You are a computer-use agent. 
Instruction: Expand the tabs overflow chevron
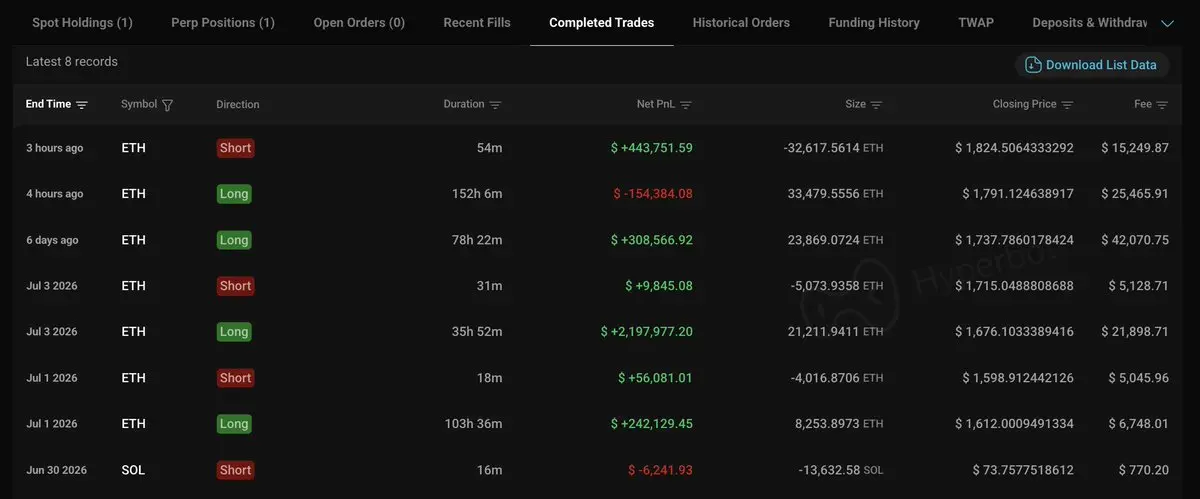[x=1167, y=22]
